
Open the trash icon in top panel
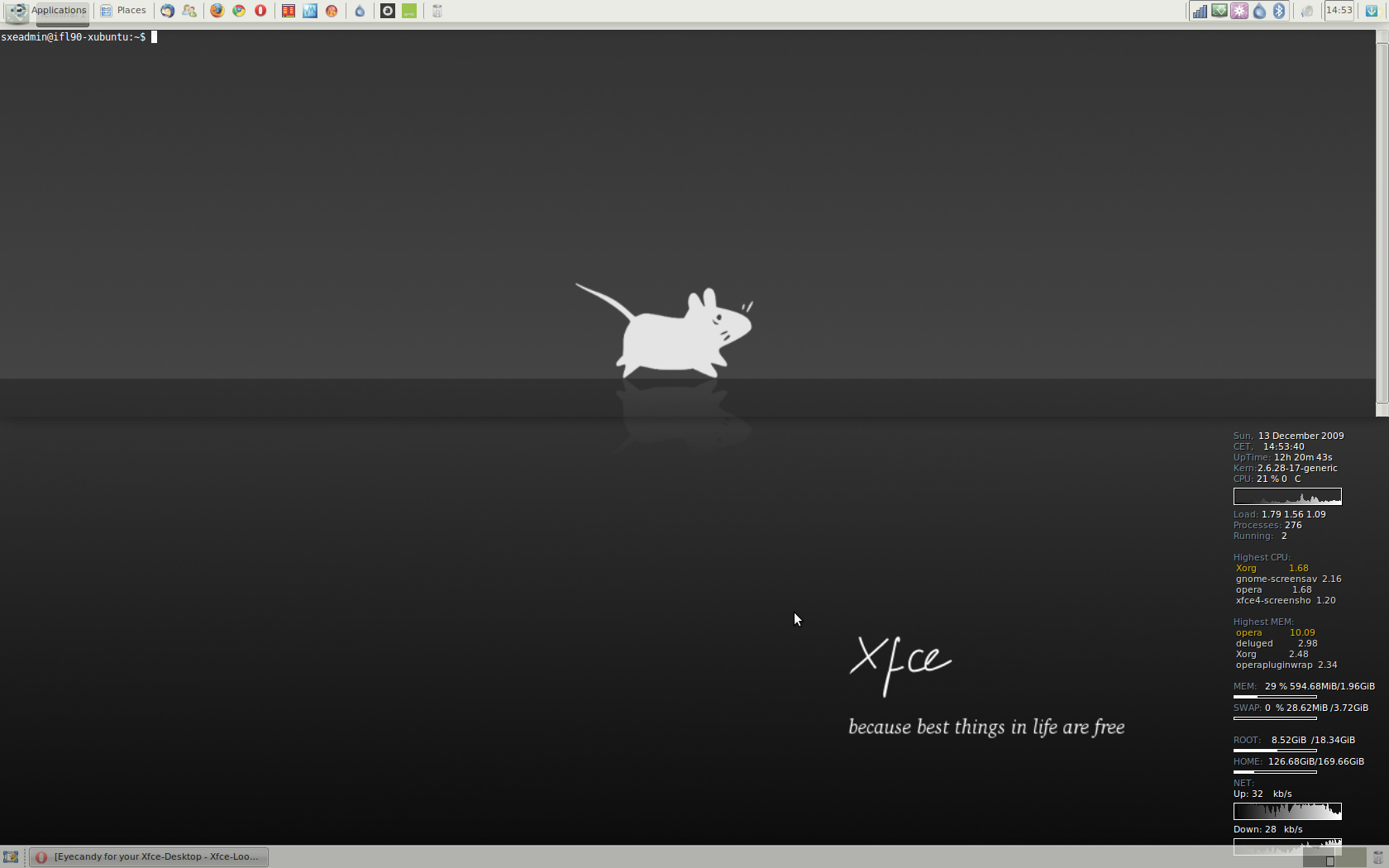point(437,11)
